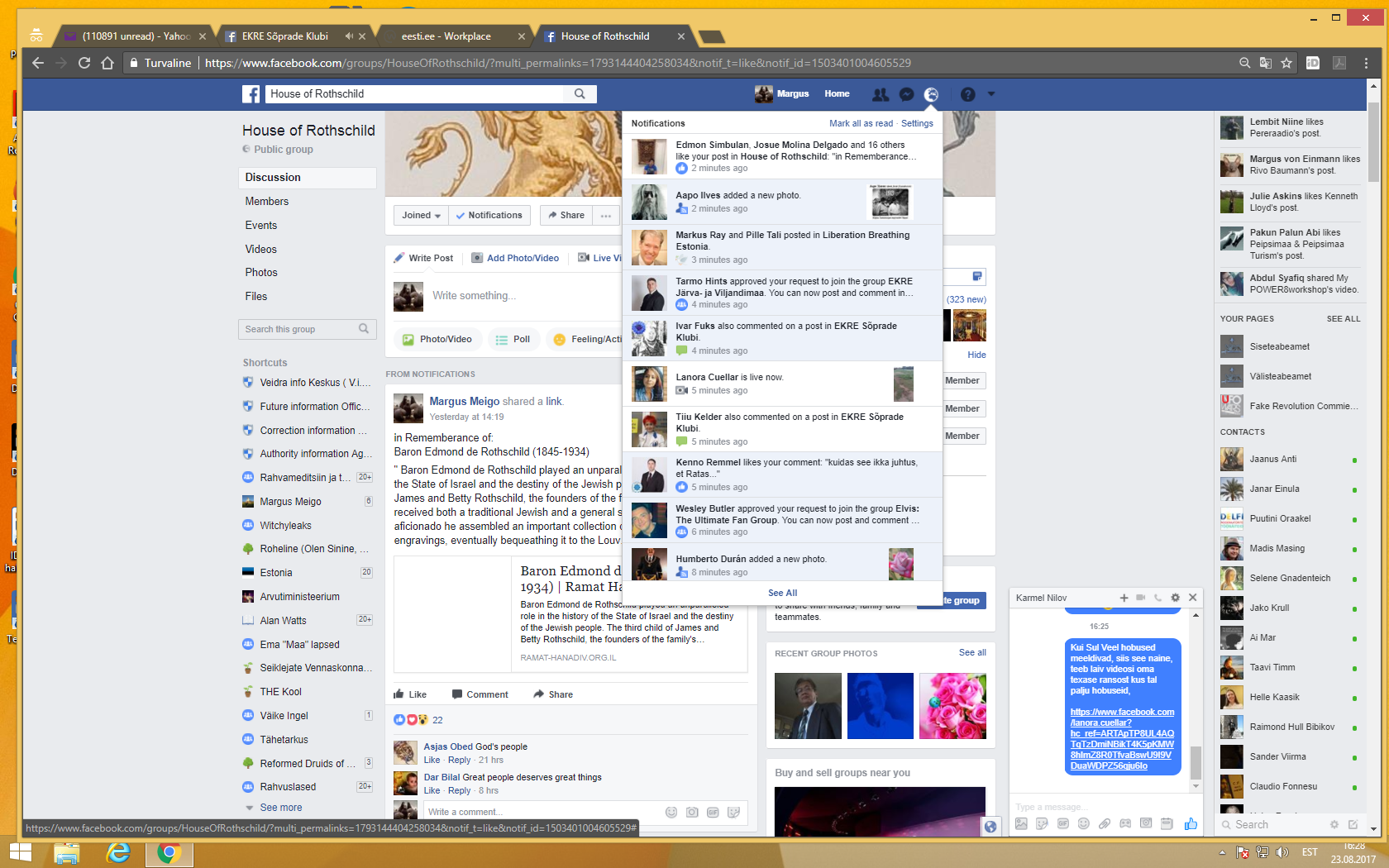Click See All at the bottom of notifications
The height and width of the screenshot is (868, 1389).
(x=782, y=593)
